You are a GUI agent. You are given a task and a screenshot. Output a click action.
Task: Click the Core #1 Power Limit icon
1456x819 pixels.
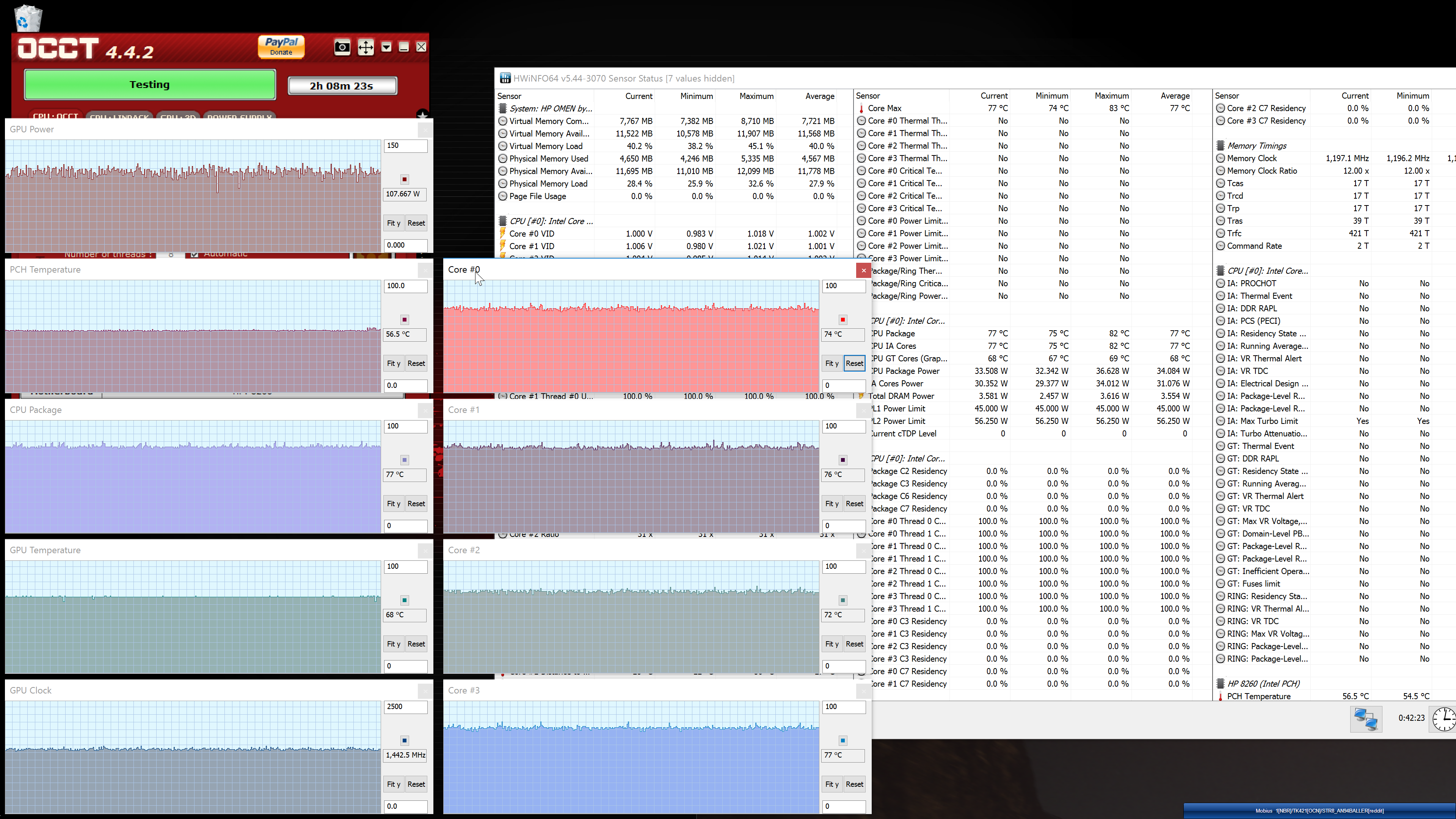[x=861, y=233]
